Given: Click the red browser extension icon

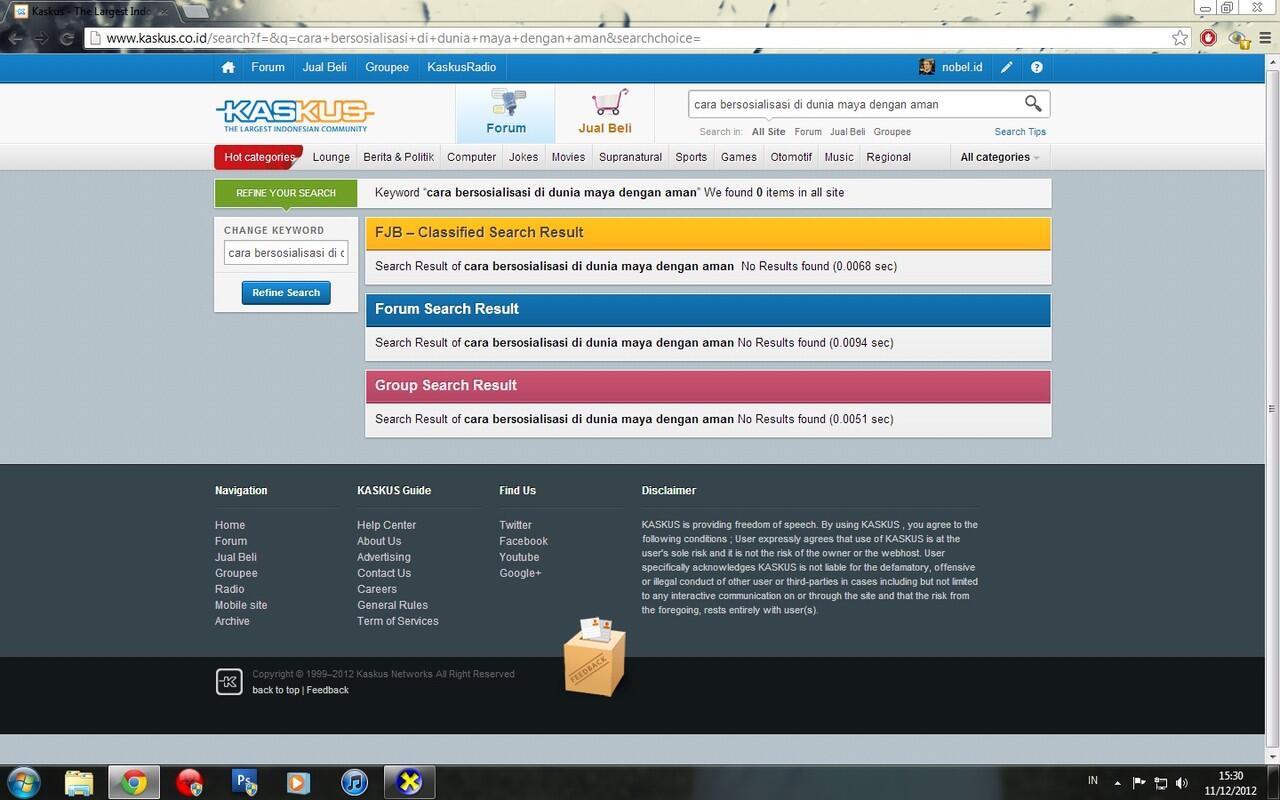Looking at the screenshot, I should (1209, 38).
